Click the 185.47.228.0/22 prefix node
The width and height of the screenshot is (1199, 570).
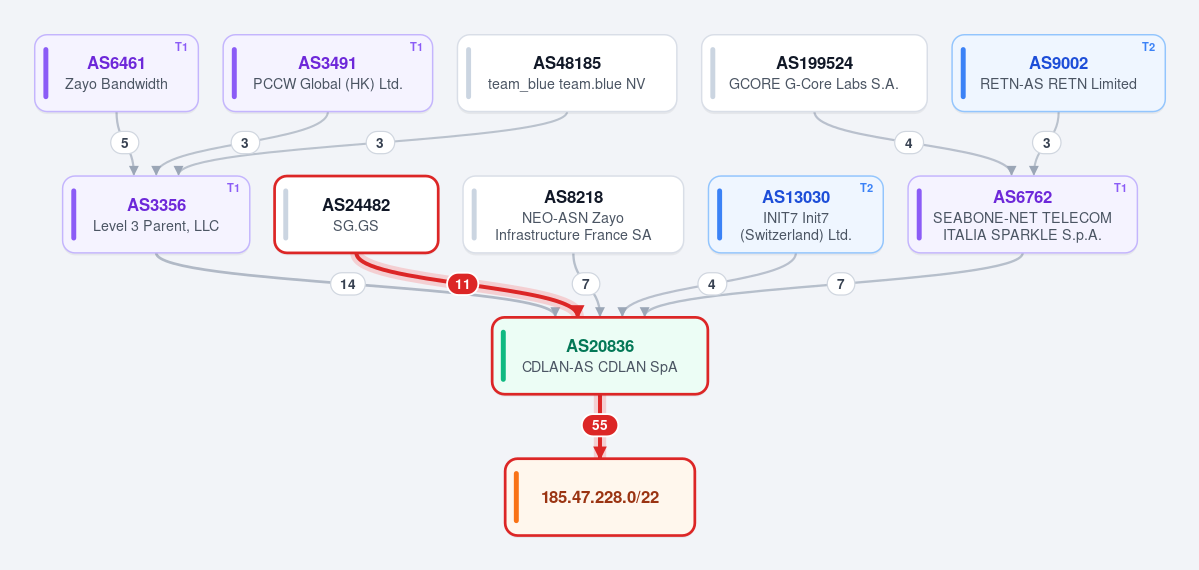pos(600,497)
